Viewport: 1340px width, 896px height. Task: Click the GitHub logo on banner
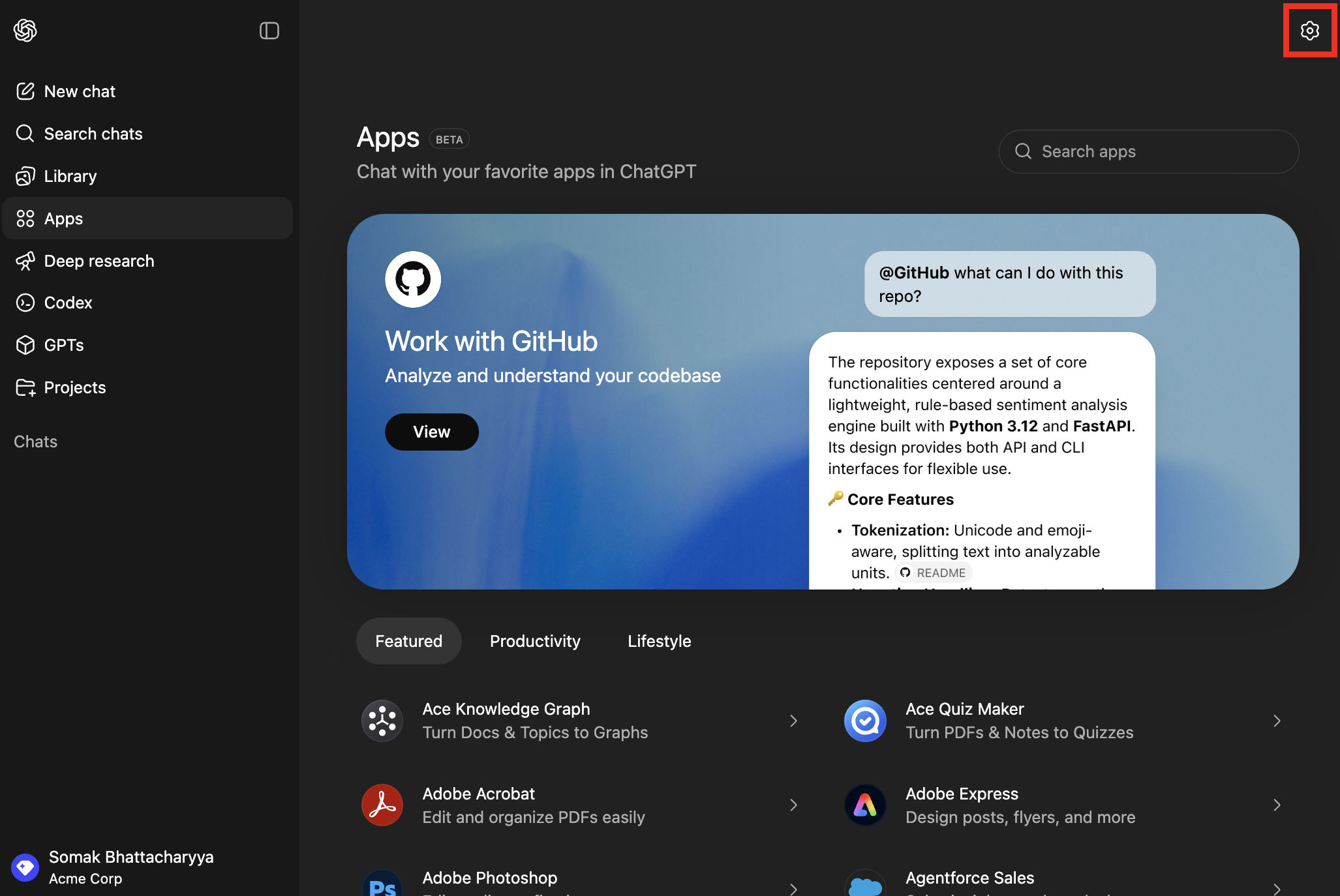[x=413, y=279]
